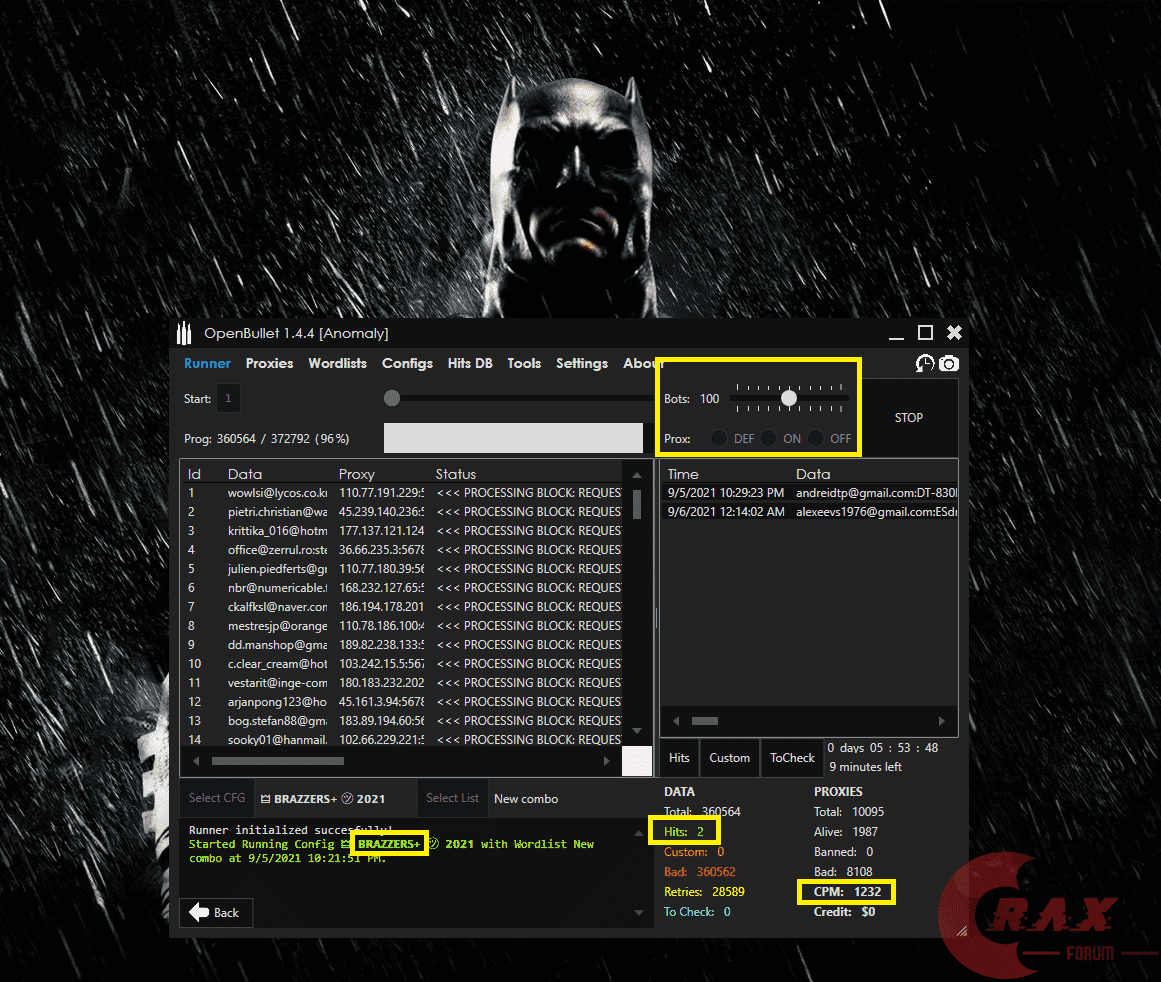The image size is (1161, 982).
Task: Show the ToCheck results
Action: tap(791, 758)
